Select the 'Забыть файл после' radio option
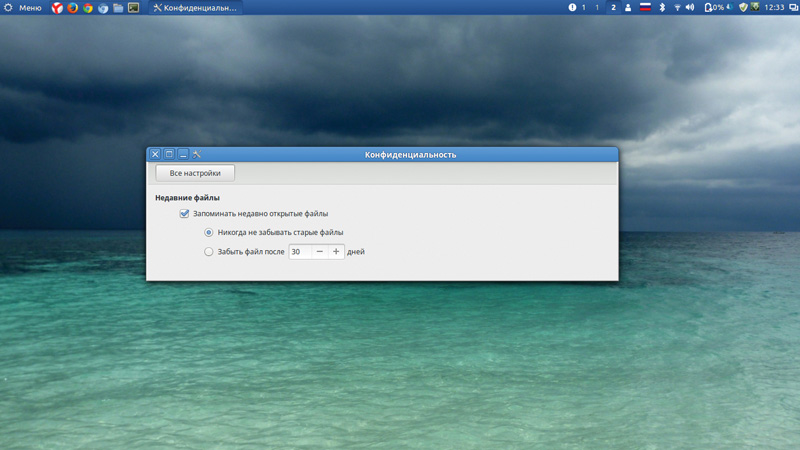Viewport: 800px width, 450px height. [209, 252]
